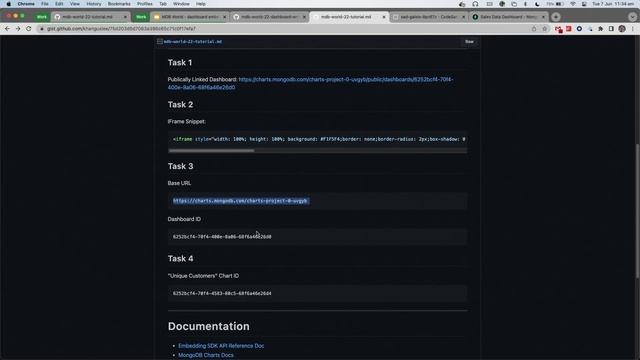
Task: Open the Profiles menu
Action: pos(144,4)
